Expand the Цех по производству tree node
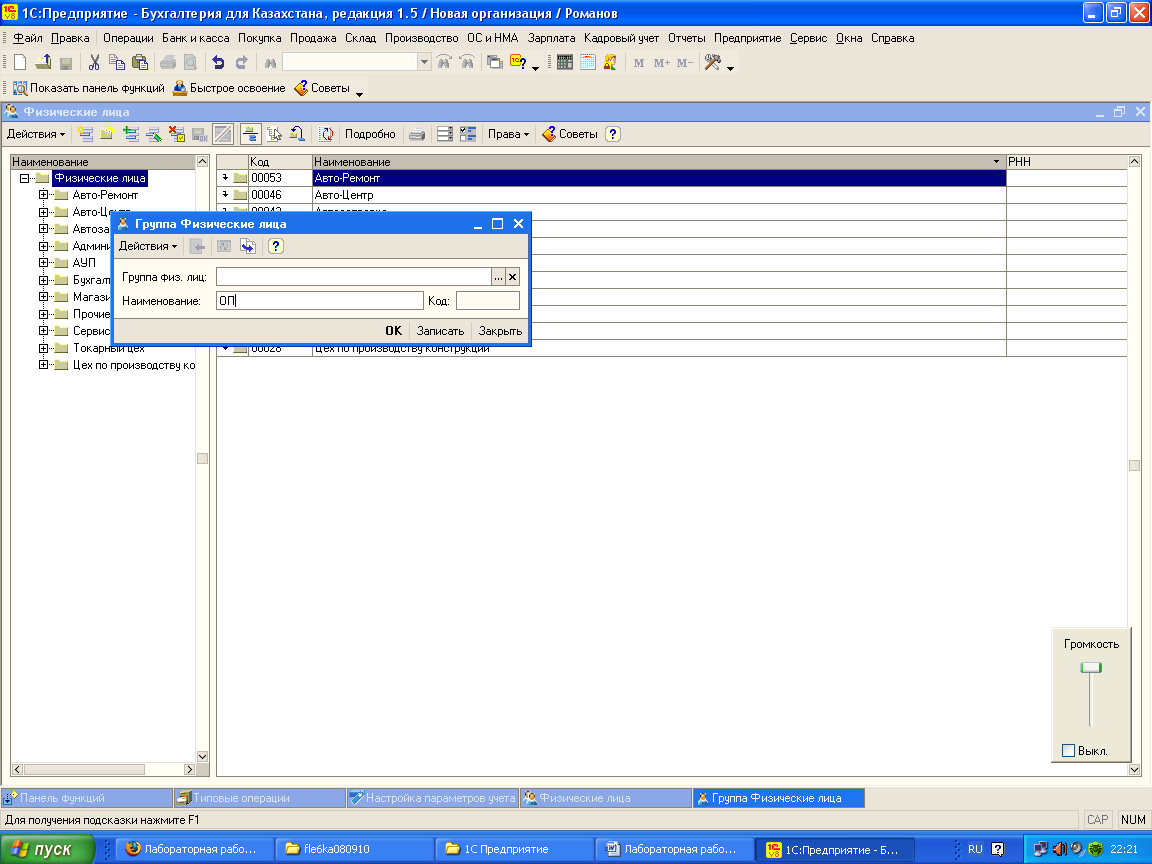The height and width of the screenshot is (864, 1152). (x=43, y=364)
